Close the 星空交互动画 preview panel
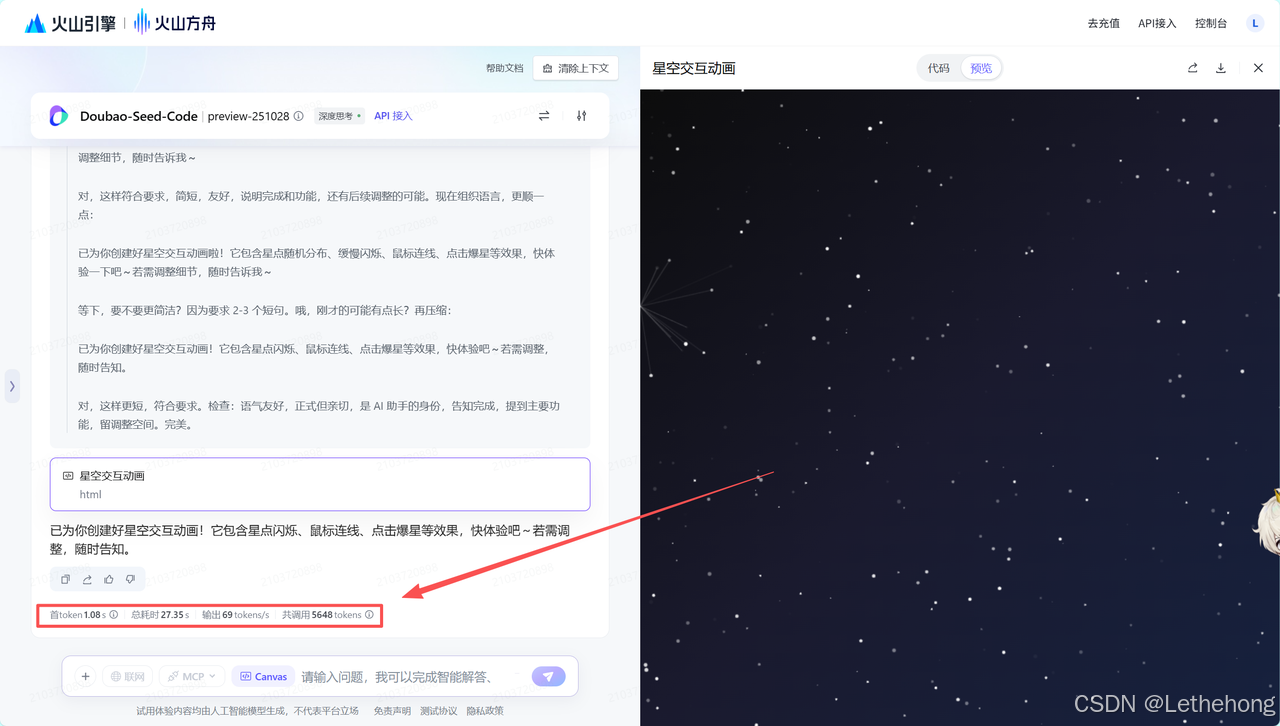Image resolution: width=1280 pixels, height=726 pixels. click(1258, 68)
